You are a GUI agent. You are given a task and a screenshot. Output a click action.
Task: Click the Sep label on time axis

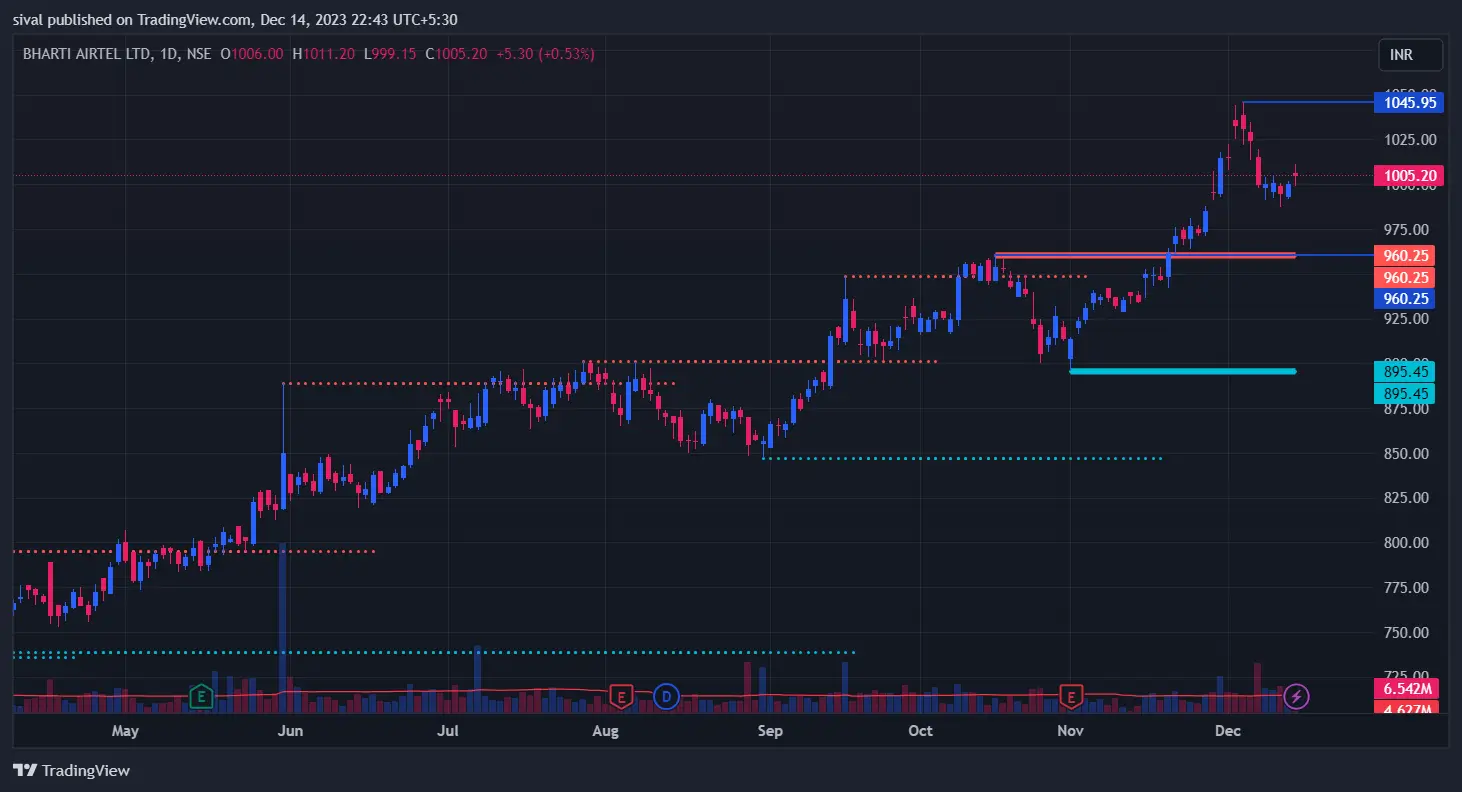(x=770, y=731)
